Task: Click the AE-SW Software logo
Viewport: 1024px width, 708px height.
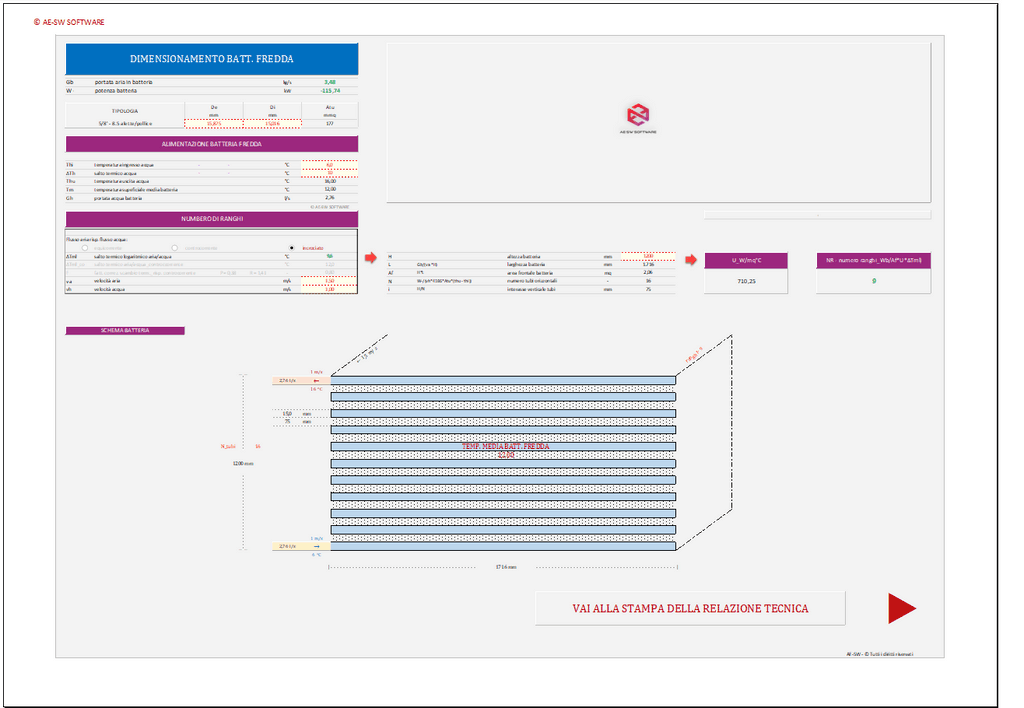Action: click(x=636, y=115)
